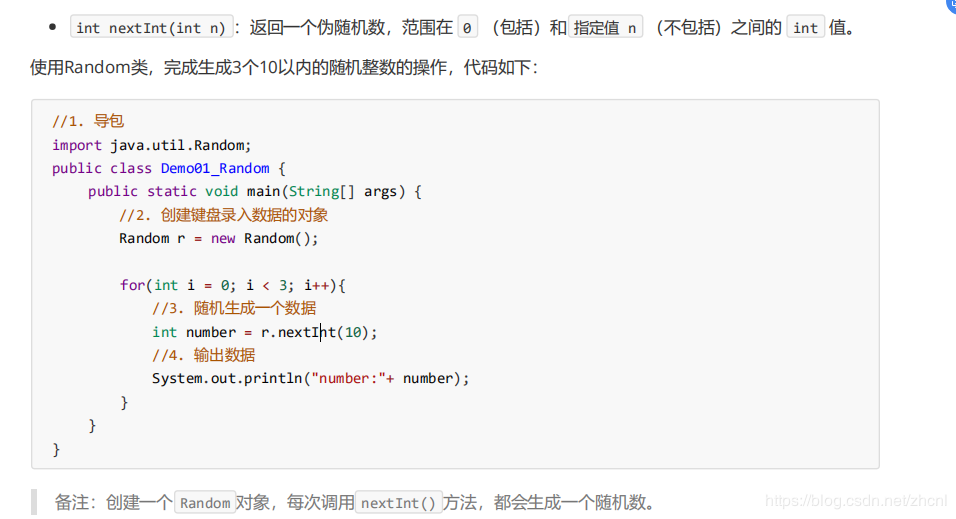
Task: Click the '//3. 随机生成一个数据' comment
Action: [234, 308]
